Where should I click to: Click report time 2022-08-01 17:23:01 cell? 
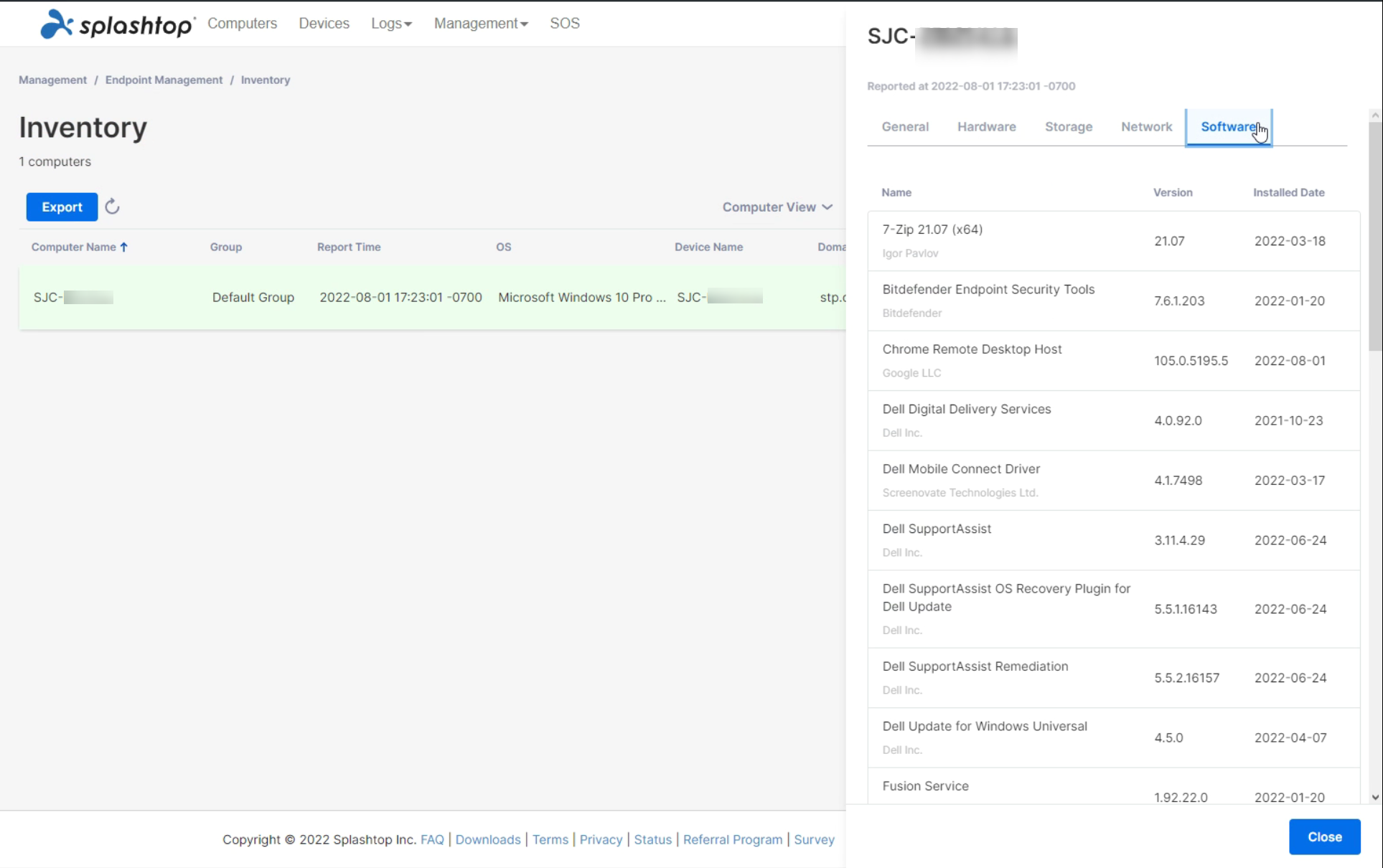coord(400,297)
